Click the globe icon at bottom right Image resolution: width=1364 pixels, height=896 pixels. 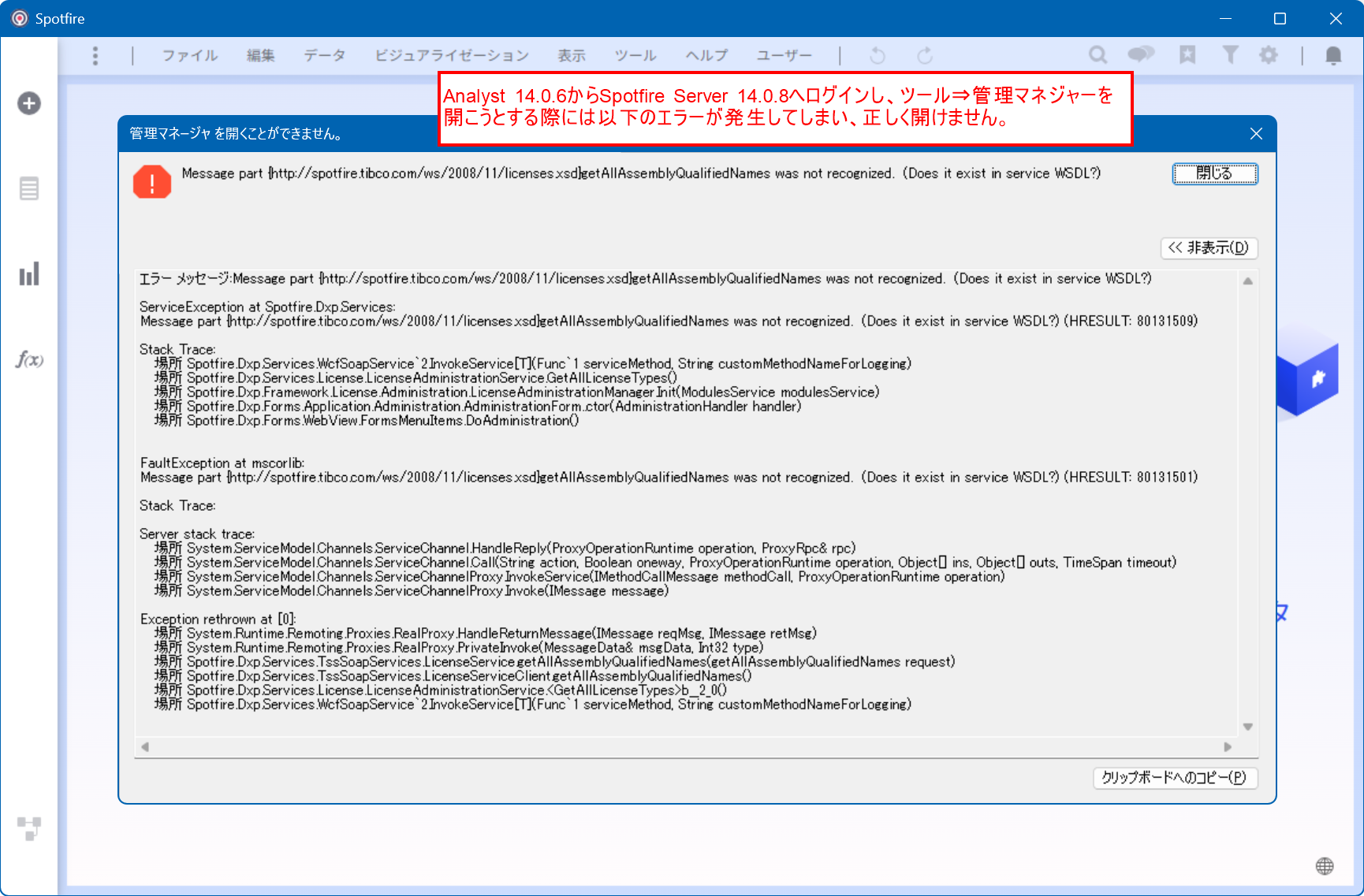[x=1325, y=866]
